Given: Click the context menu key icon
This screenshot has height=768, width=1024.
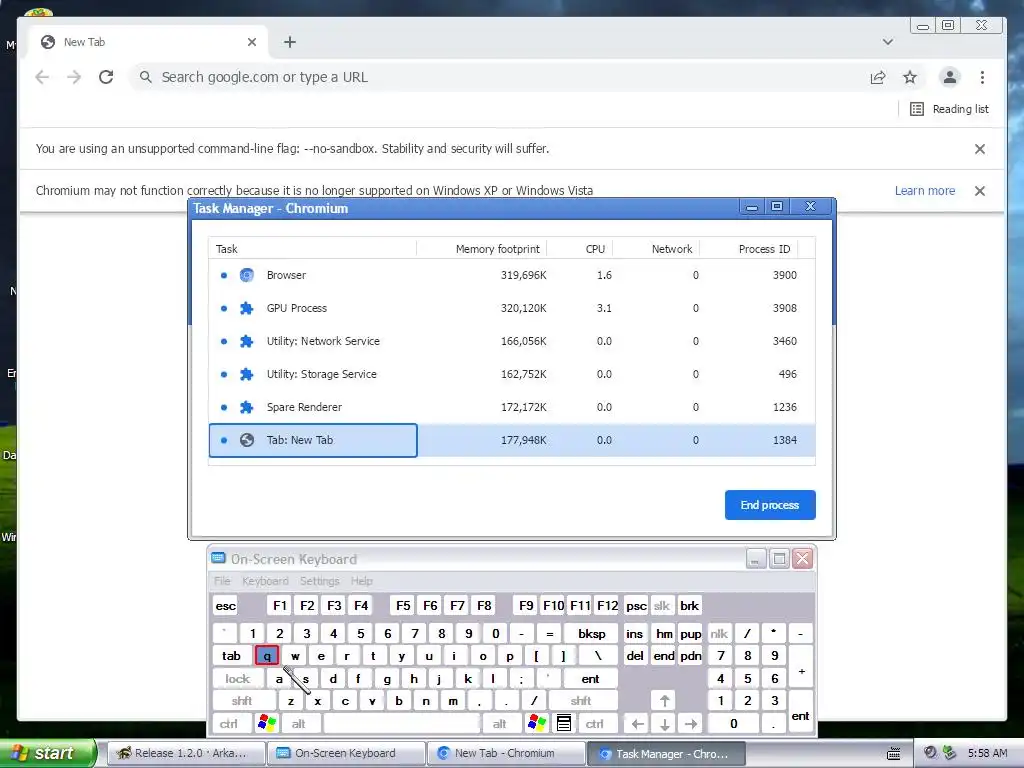Looking at the screenshot, I should coord(564,723).
